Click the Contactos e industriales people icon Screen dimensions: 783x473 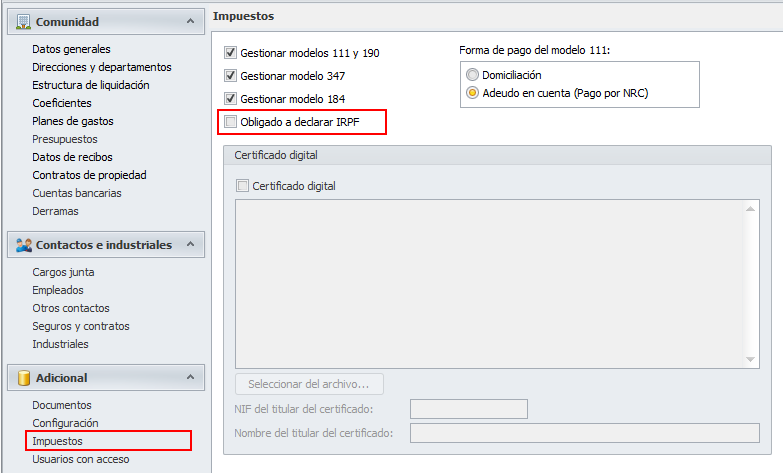coord(23,245)
